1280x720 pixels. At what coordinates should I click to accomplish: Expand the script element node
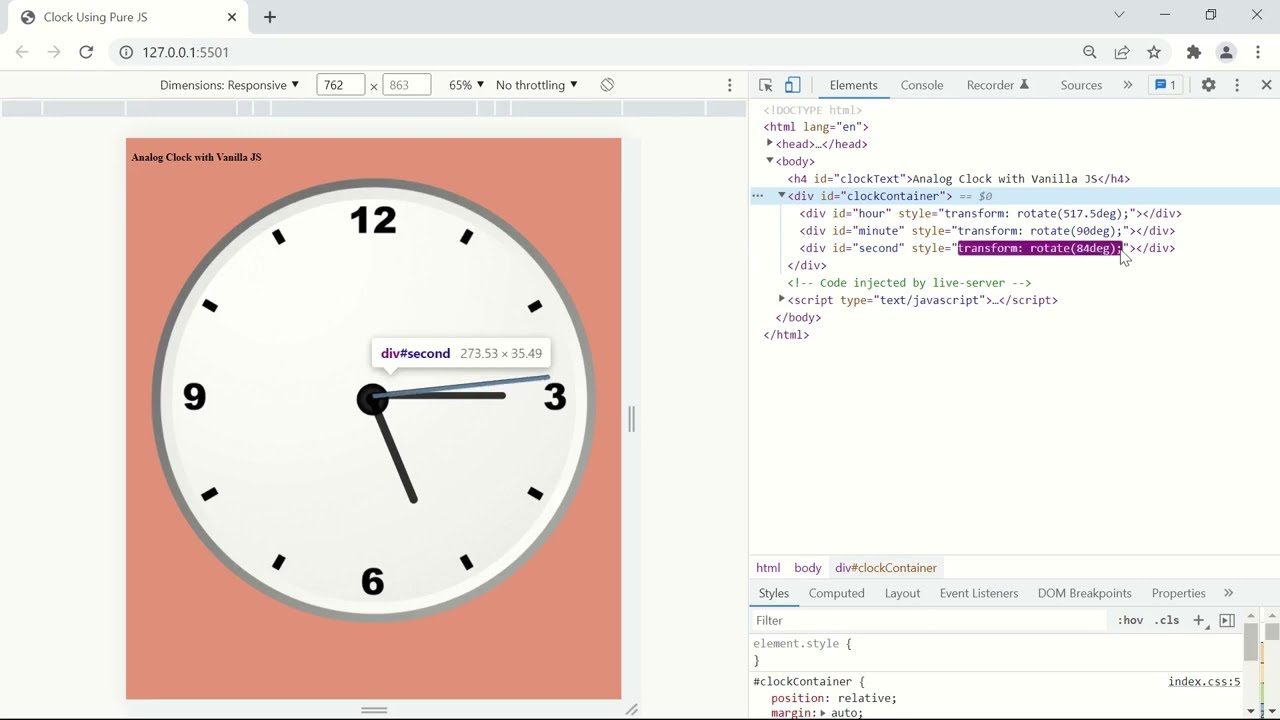click(x=782, y=299)
